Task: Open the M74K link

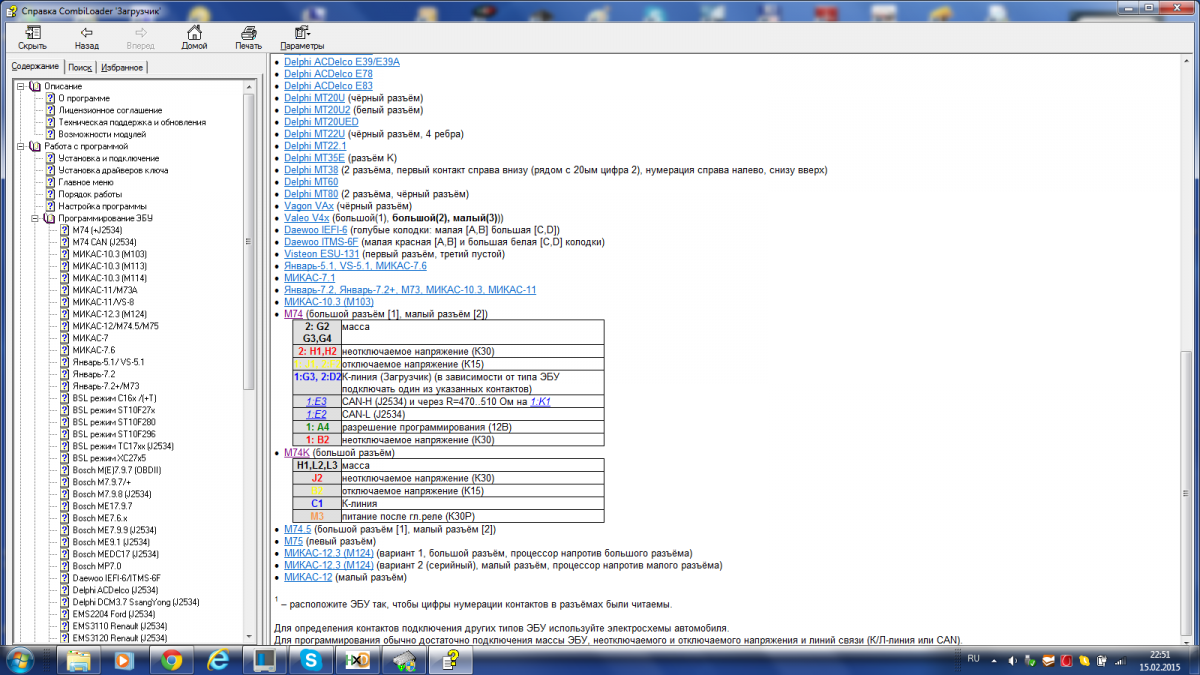Action: coord(297,452)
